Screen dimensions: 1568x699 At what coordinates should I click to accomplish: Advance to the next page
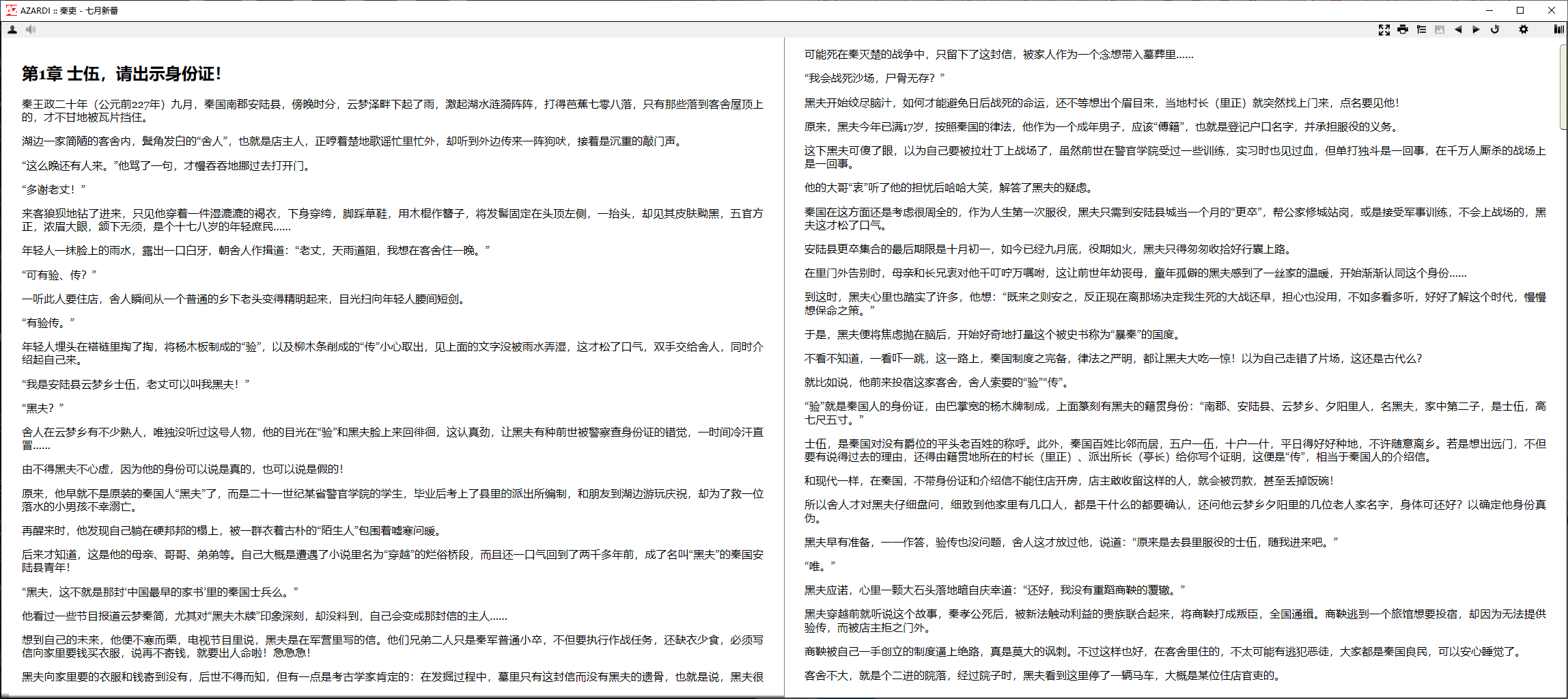click(x=1476, y=29)
